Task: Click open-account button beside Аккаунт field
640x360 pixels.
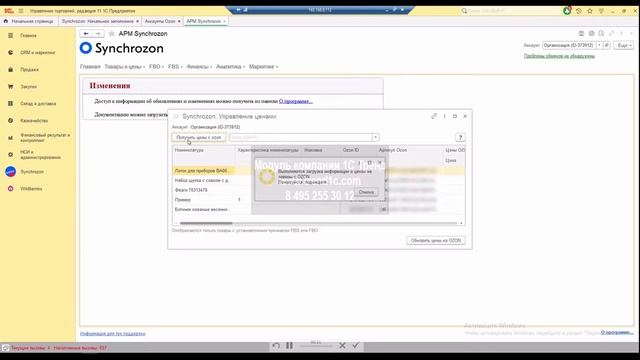Action: (607, 45)
